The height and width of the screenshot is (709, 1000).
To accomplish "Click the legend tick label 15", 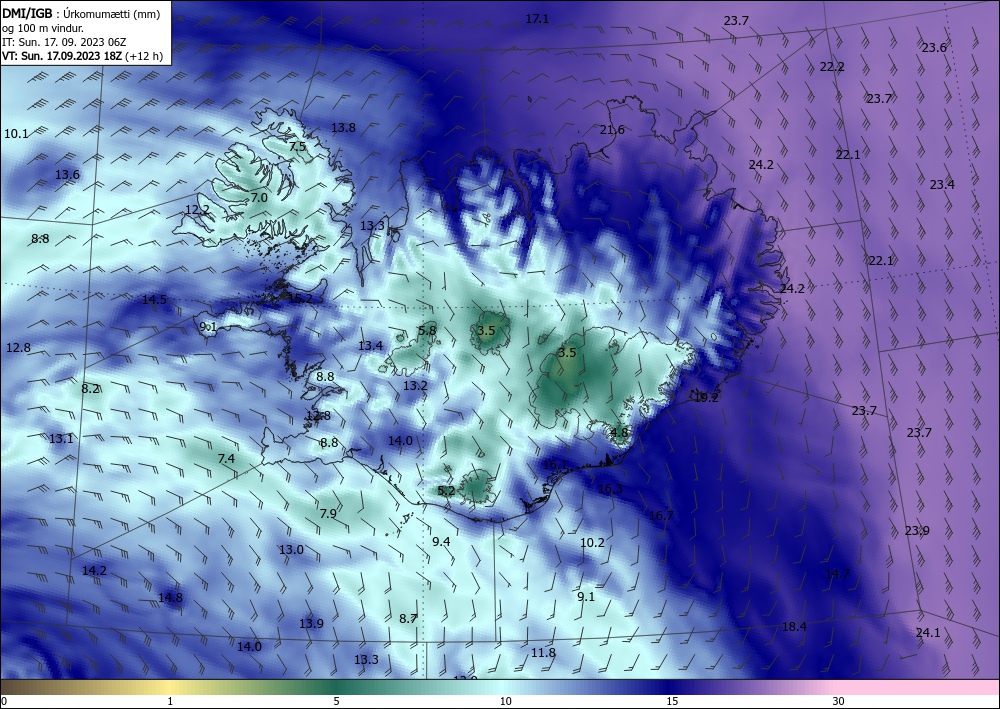I will pyautogui.click(x=672, y=701).
